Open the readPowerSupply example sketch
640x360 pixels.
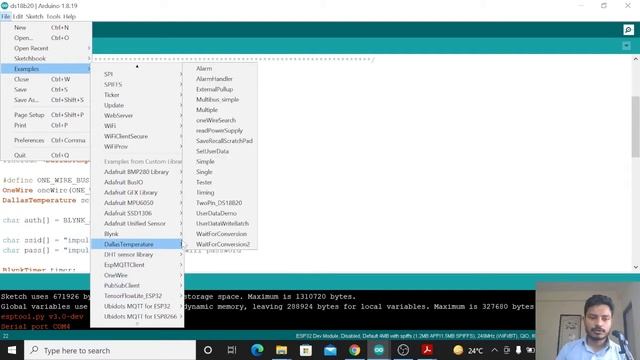coord(220,131)
